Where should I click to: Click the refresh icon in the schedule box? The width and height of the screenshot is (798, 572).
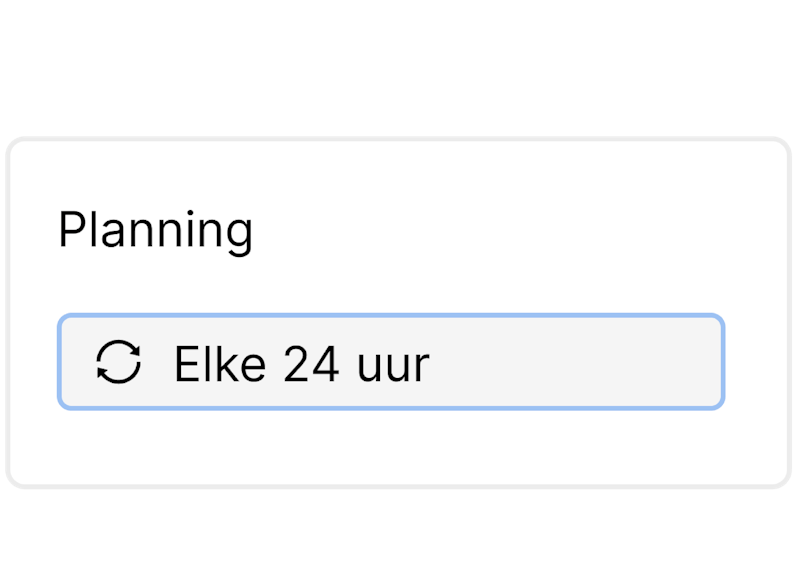[x=119, y=362]
